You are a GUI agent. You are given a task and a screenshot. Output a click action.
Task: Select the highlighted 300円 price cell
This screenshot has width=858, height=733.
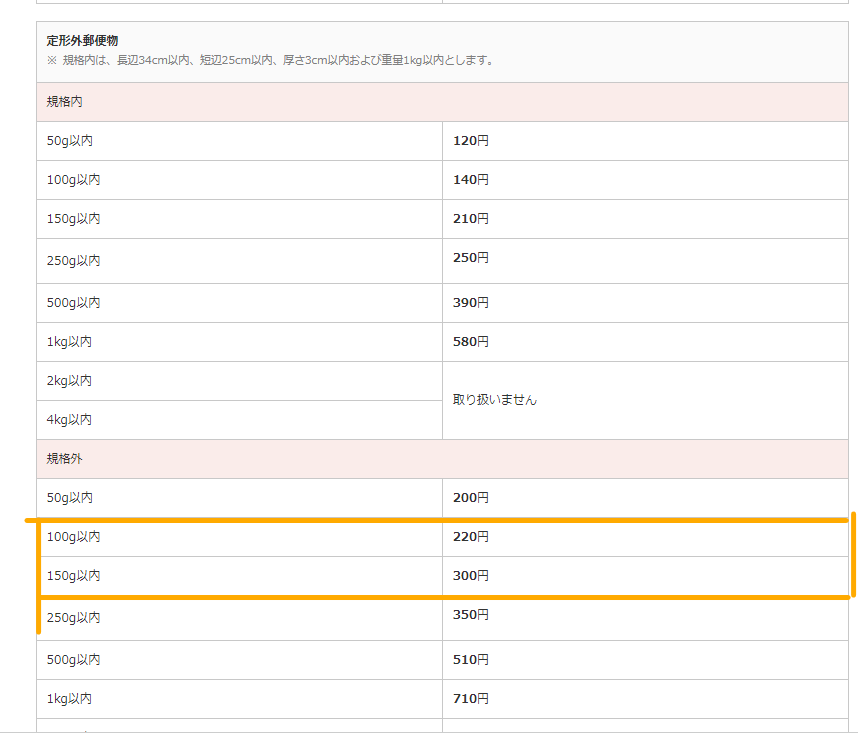point(471,576)
